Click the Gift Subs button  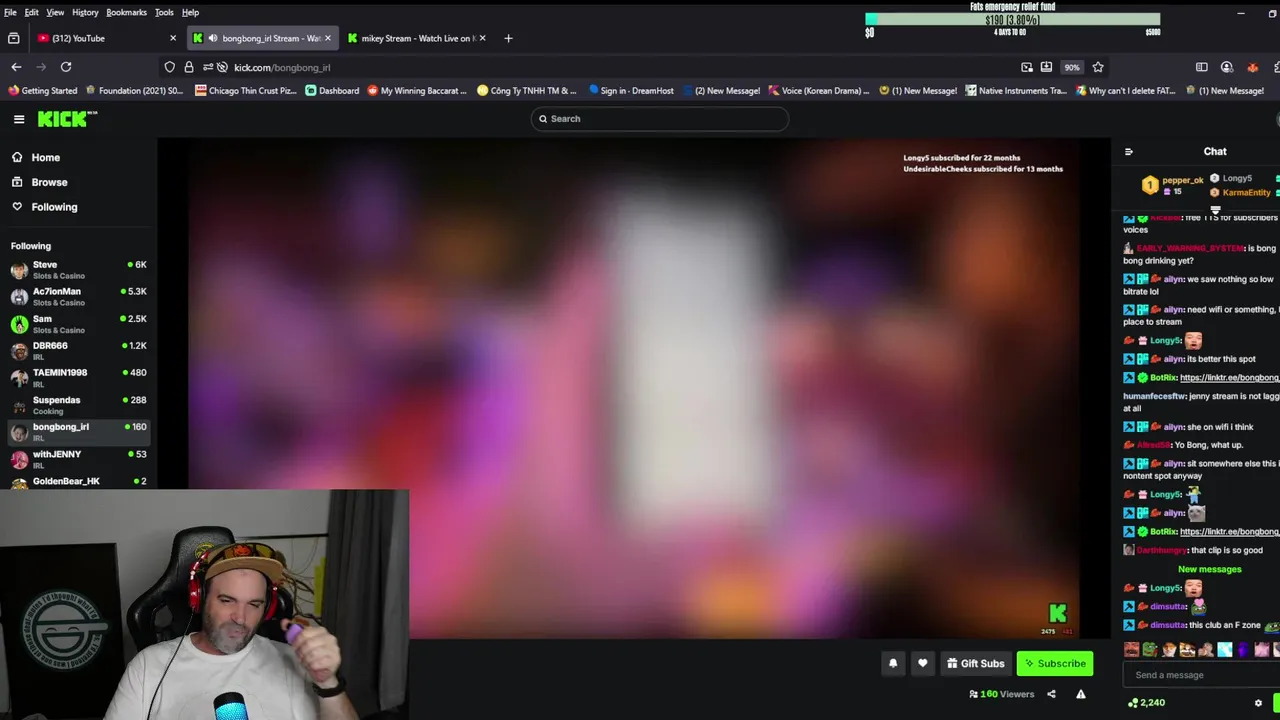click(x=975, y=663)
